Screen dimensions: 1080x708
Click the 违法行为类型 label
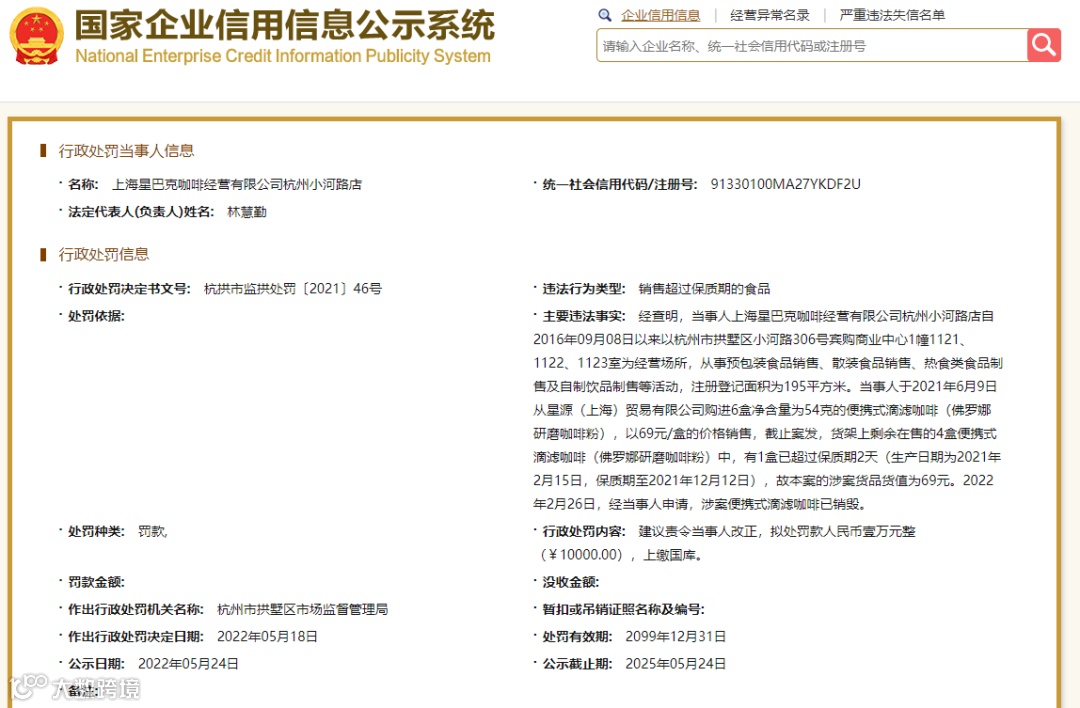pyautogui.click(x=583, y=289)
